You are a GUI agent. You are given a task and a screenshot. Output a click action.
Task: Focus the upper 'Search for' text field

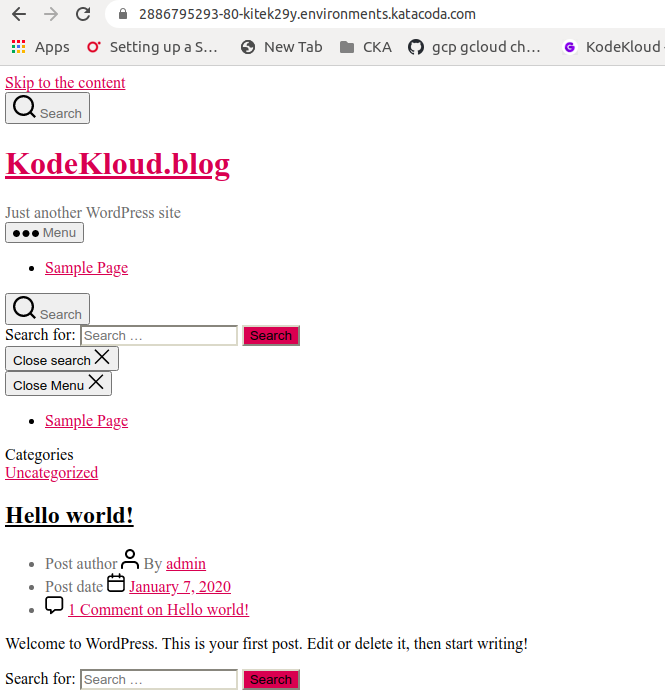[159, 335]
